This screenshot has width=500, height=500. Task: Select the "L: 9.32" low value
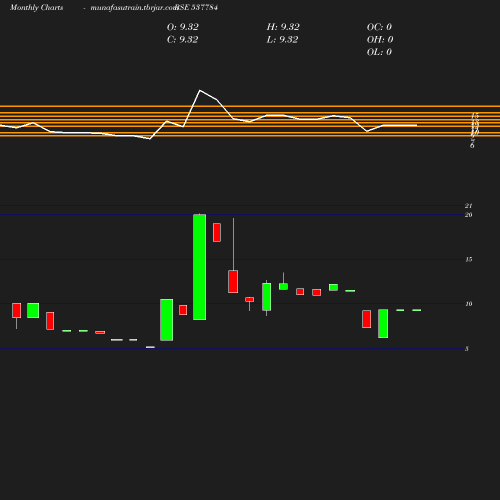click(x=282, y=40)
